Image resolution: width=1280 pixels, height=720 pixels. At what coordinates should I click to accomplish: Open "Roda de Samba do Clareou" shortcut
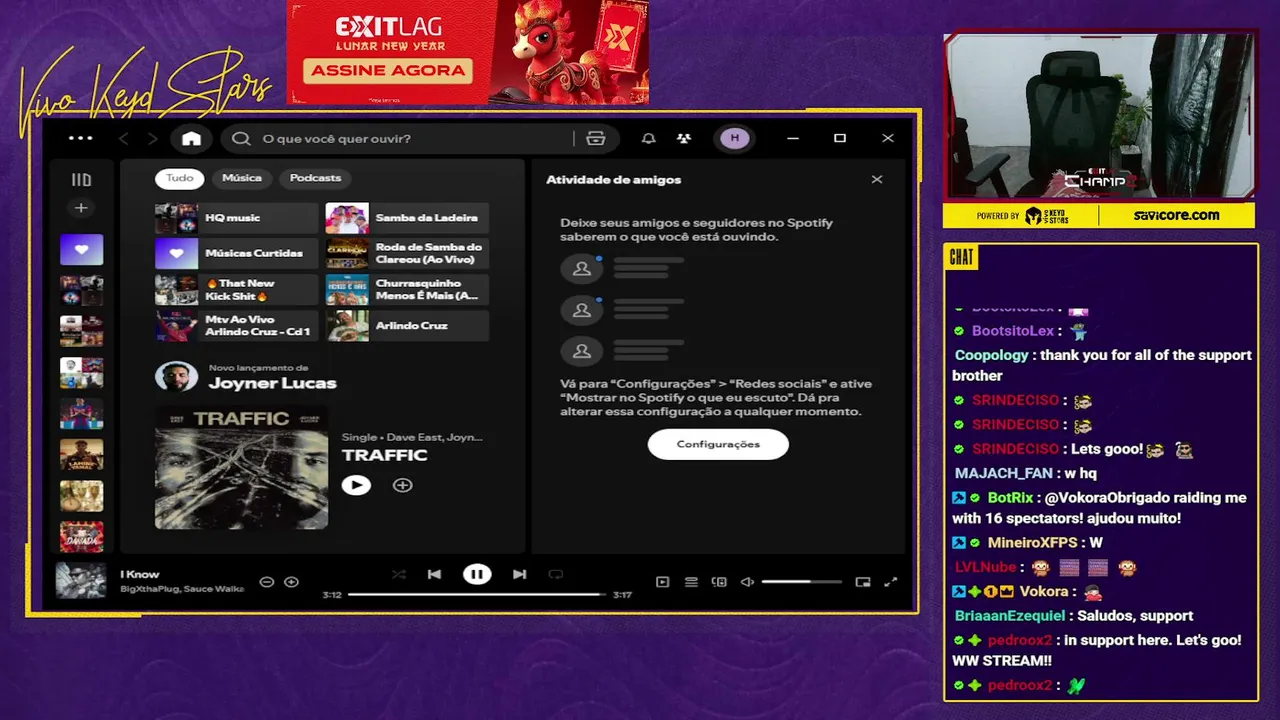pyautogui.click(x=408, y=254)
